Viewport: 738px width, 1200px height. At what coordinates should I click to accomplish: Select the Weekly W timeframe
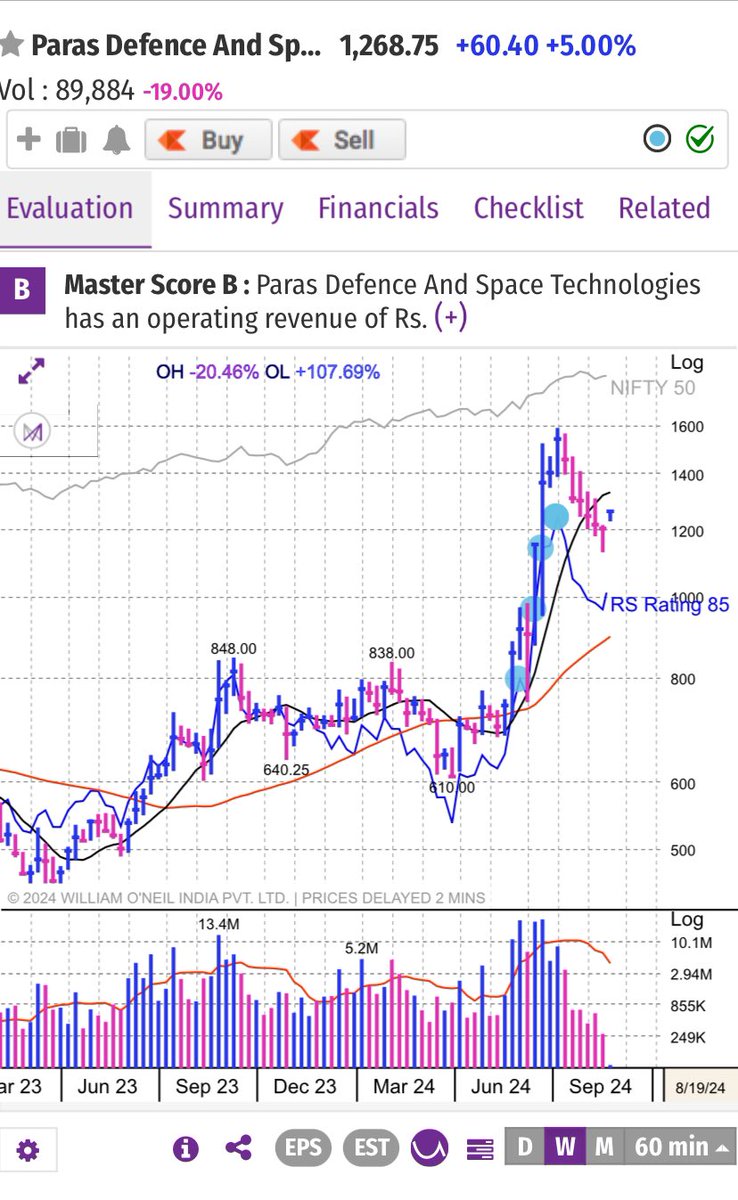[x=565, y=1147]
